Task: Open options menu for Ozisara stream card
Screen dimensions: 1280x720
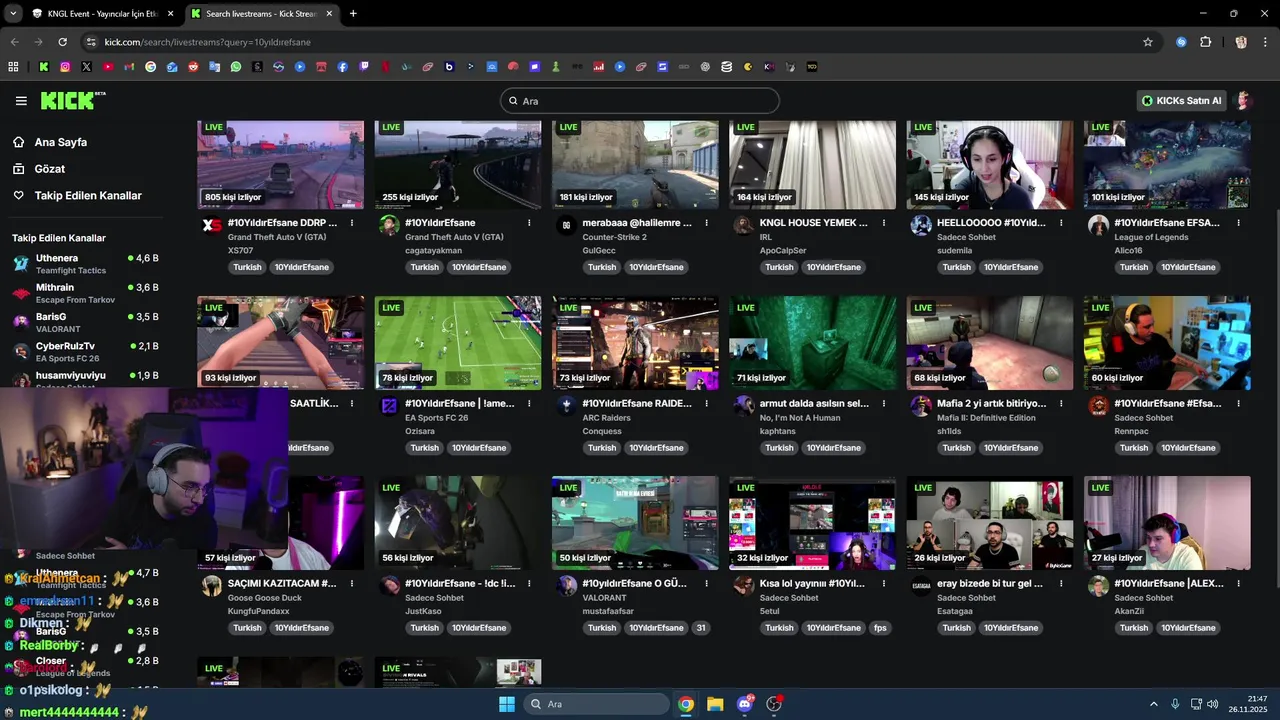Action: click(529, 404)
